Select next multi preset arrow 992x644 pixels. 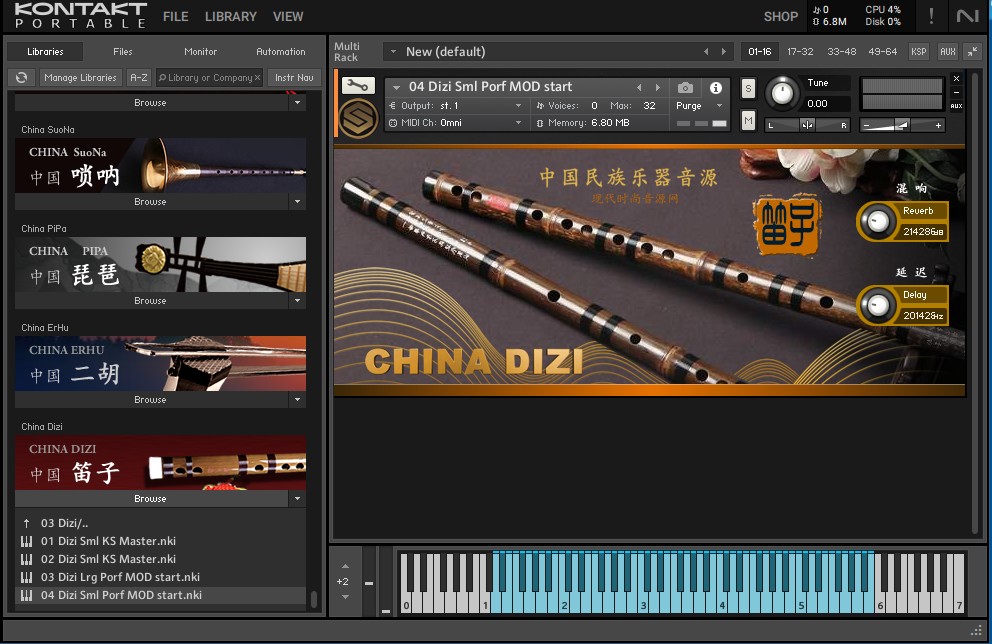(x=724, y=52)
